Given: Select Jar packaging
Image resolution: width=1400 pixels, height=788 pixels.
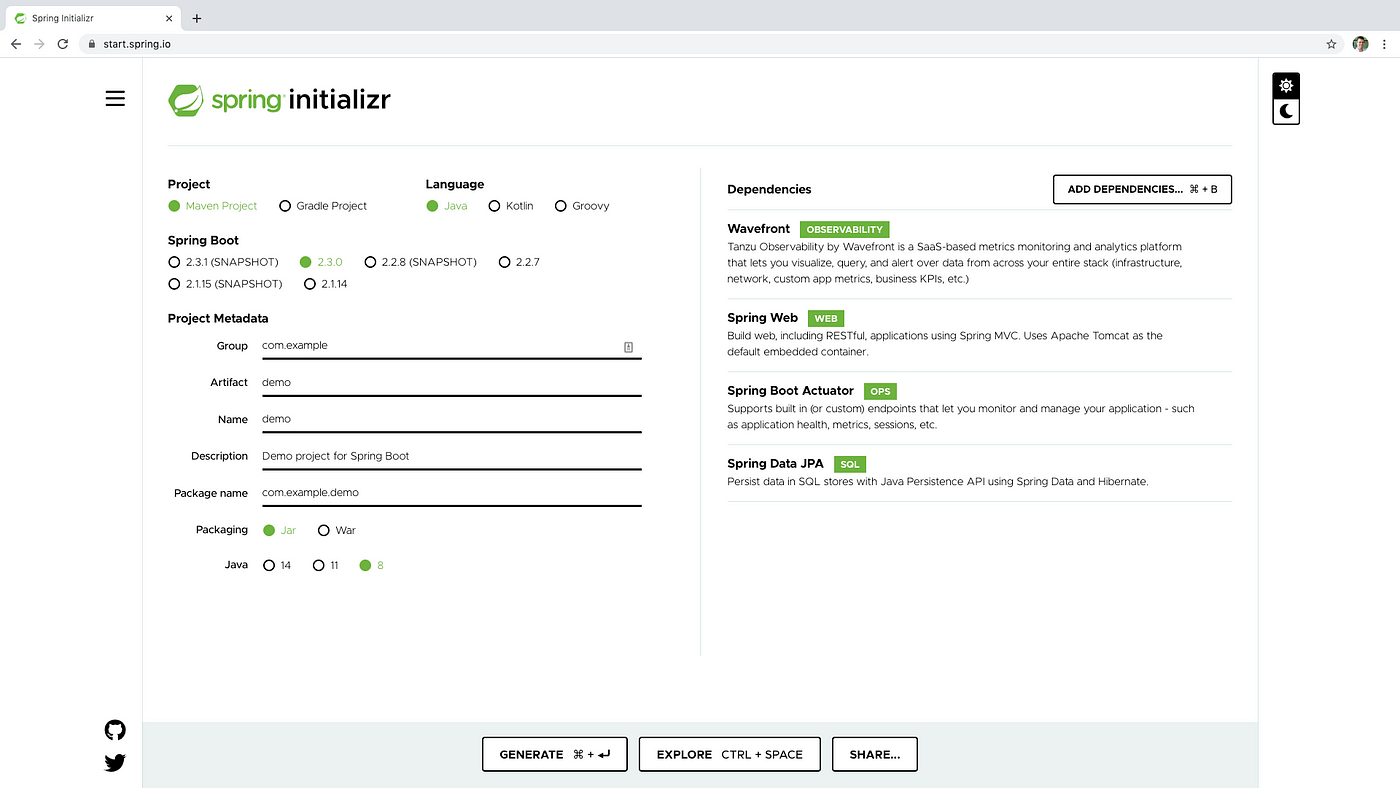Looking at the screenshot, I should click(x=279, y=530).
